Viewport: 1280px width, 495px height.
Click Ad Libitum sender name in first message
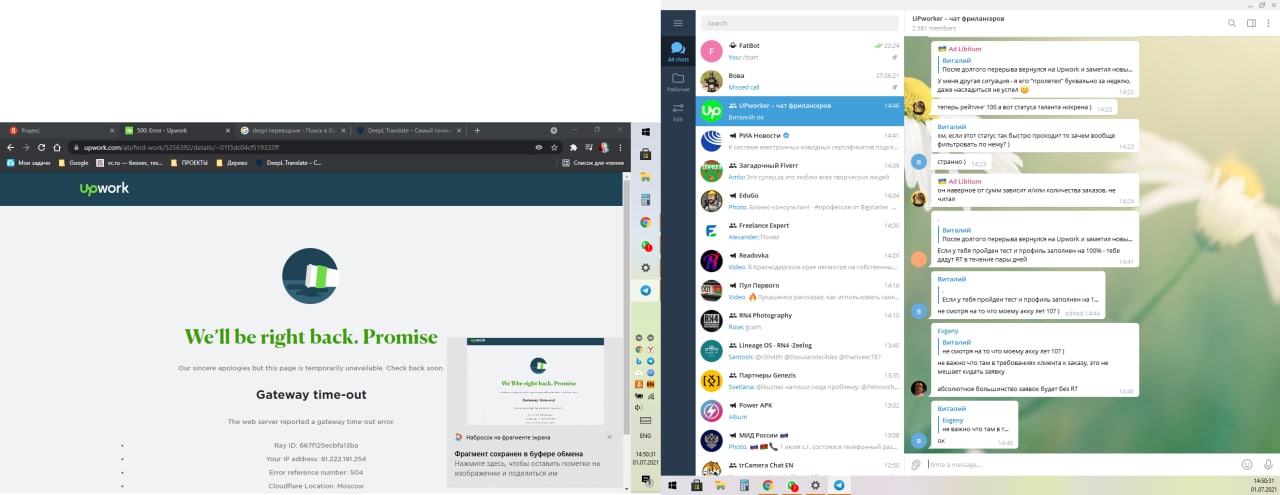964,48
